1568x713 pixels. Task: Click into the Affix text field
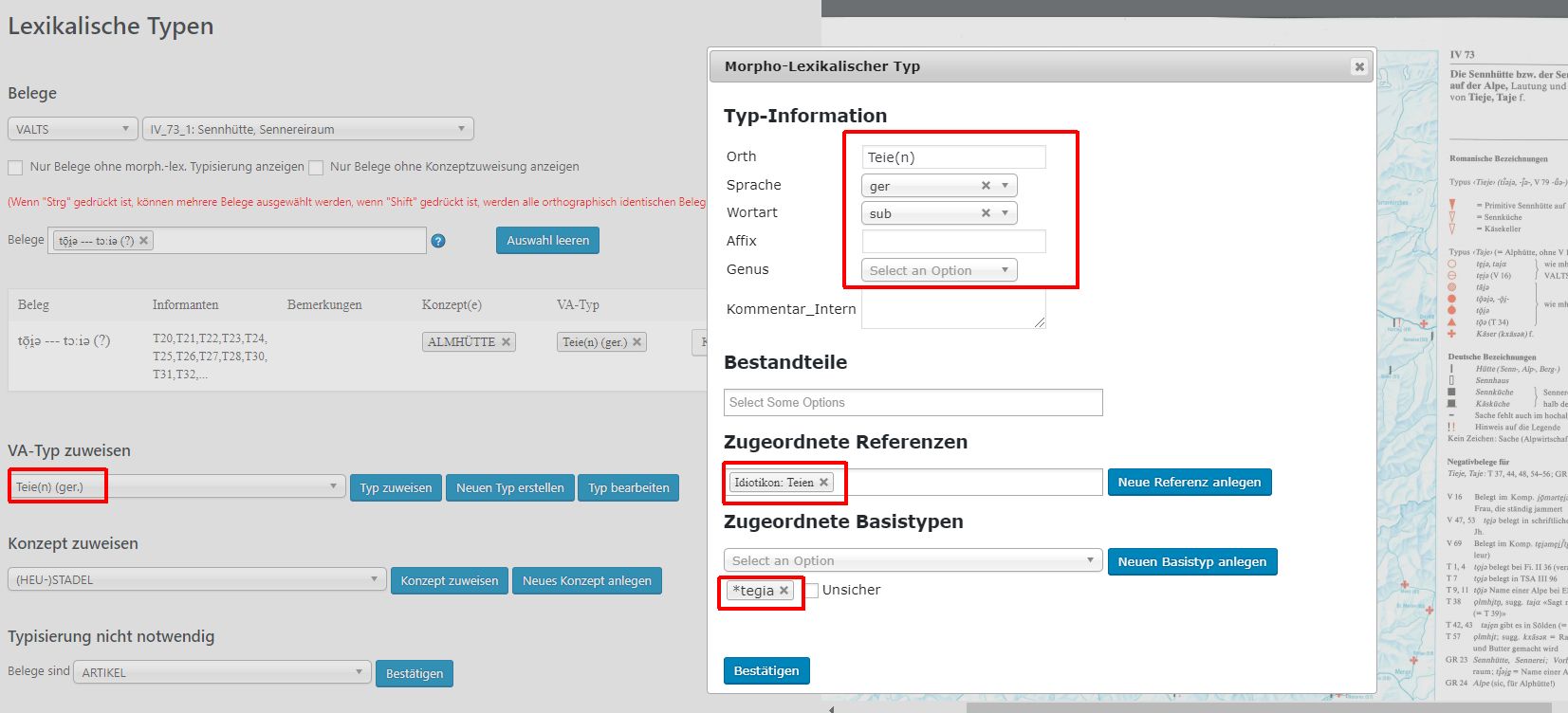point(953,241)
